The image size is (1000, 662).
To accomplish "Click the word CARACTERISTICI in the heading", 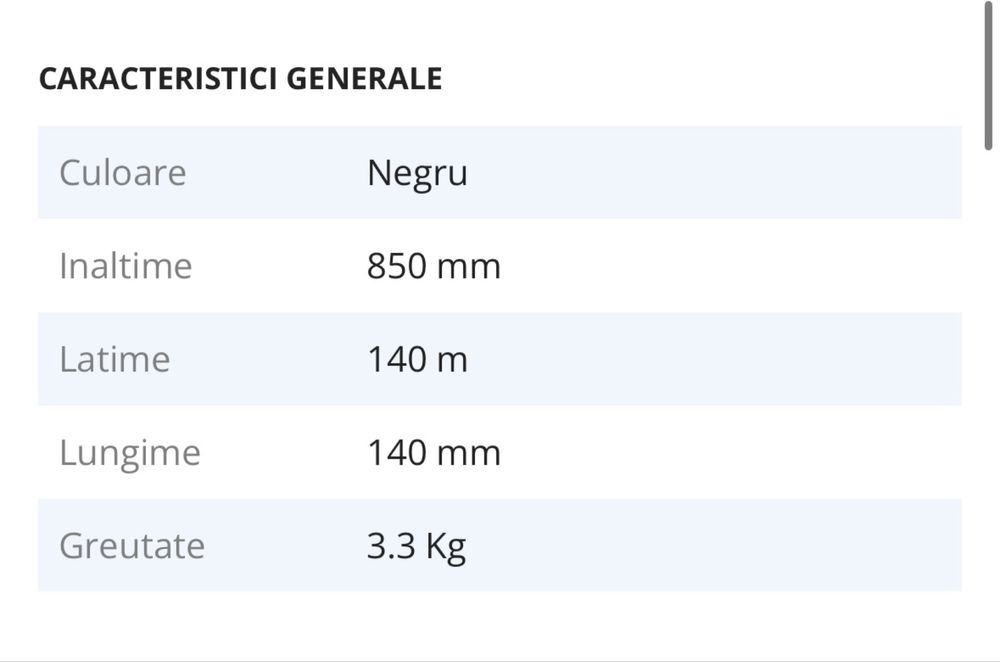I will (158, 78).
